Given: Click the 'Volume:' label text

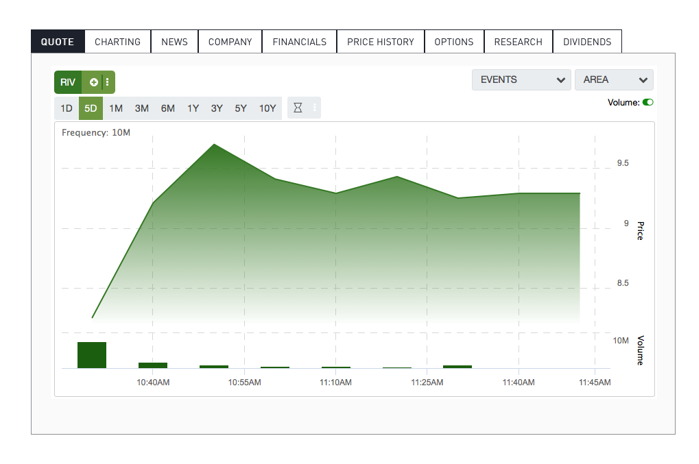Looking at the screenshot, I should pyautogui.click(x=623, y=103).
